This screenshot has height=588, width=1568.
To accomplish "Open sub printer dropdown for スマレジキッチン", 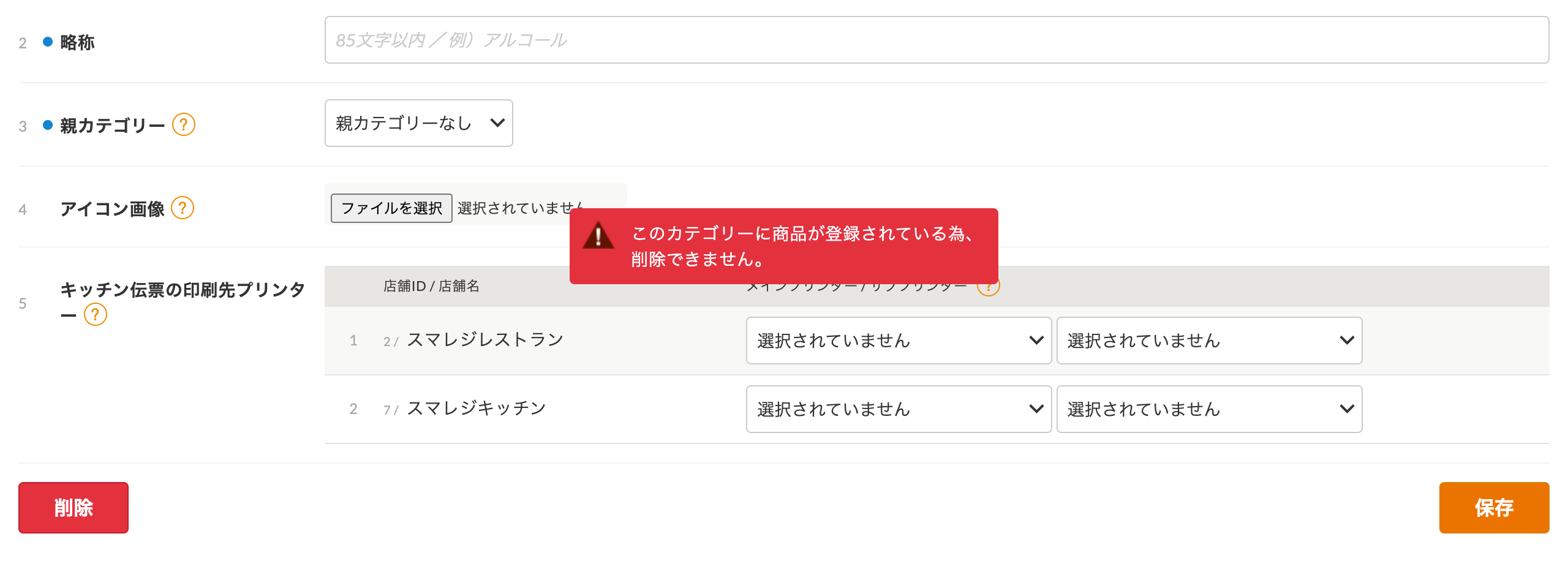I will pyautogui.click(x=1209, y=409).
